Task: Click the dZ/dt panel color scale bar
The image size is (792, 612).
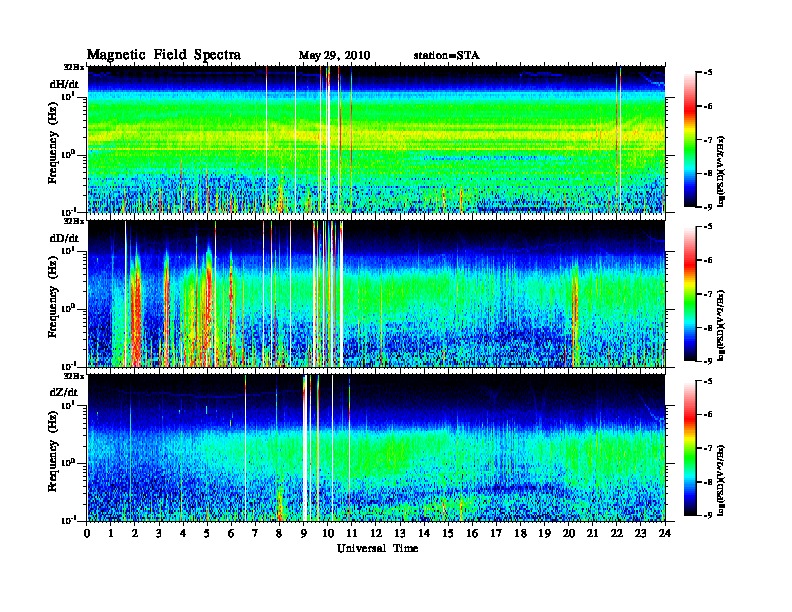Action: (690, 448)
